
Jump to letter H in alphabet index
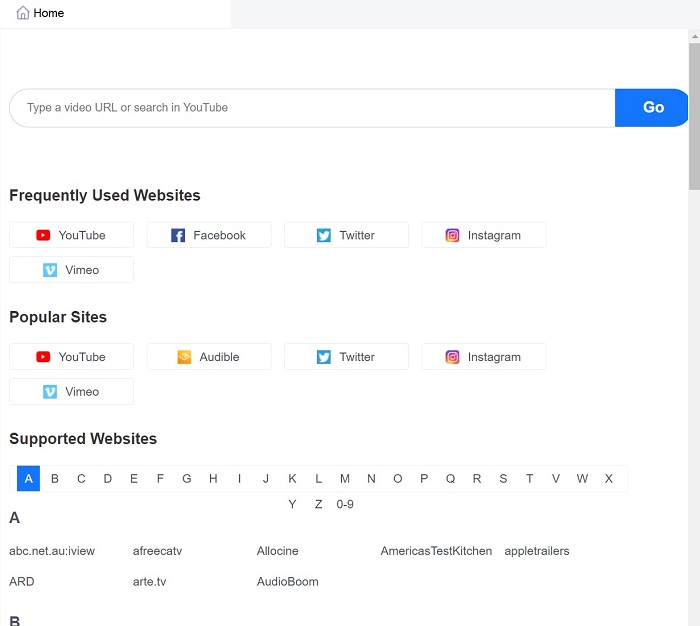(x=213, y=479)
